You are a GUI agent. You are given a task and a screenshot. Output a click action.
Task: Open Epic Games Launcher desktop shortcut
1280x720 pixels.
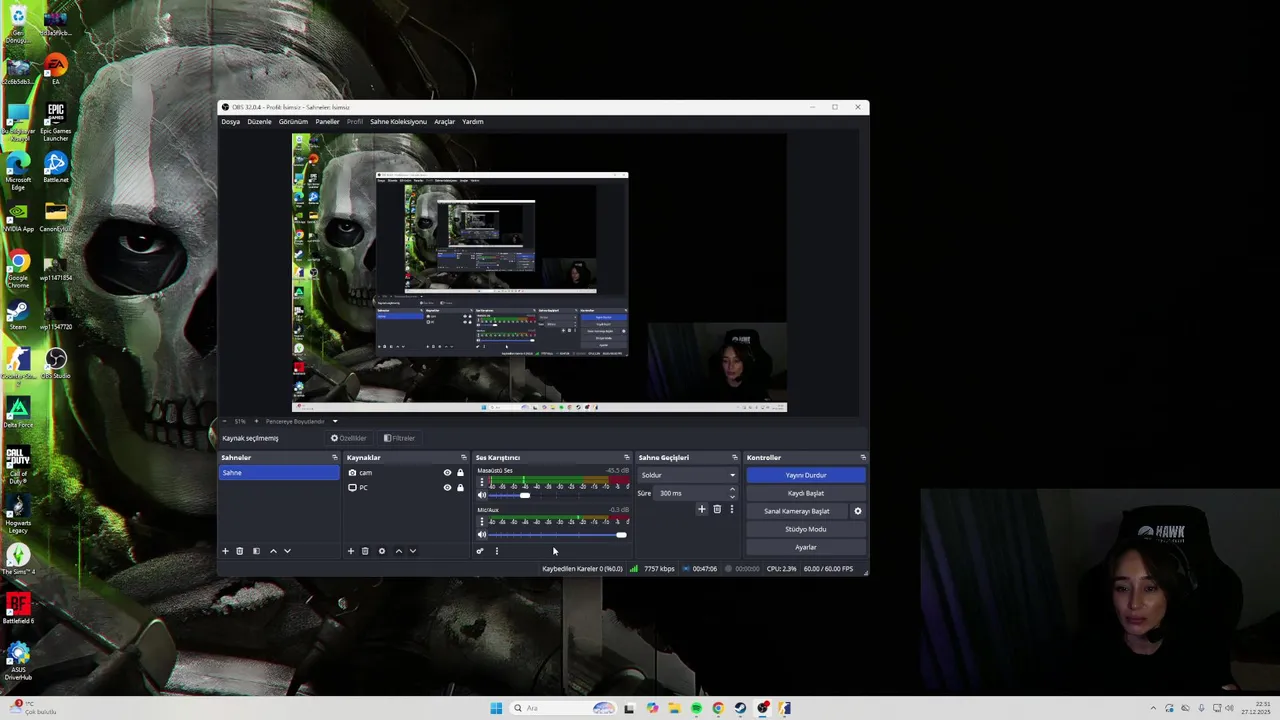pyautogui.click(x=55, y=122)
